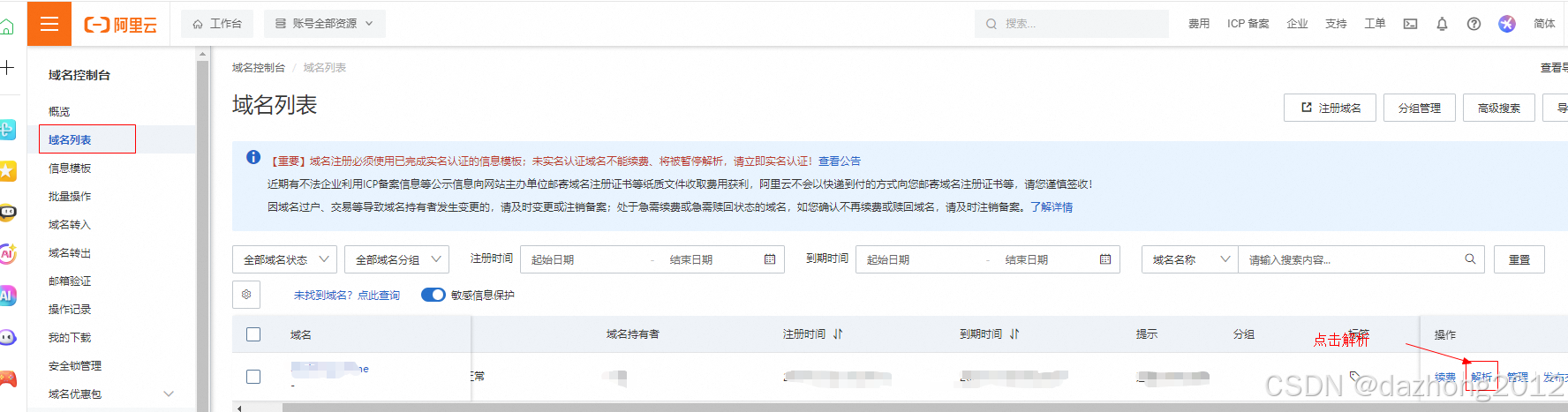Open the Cloud Shell terminal icon
The height and width of the screenshot is (412, 1568).
pos(1410,24)
